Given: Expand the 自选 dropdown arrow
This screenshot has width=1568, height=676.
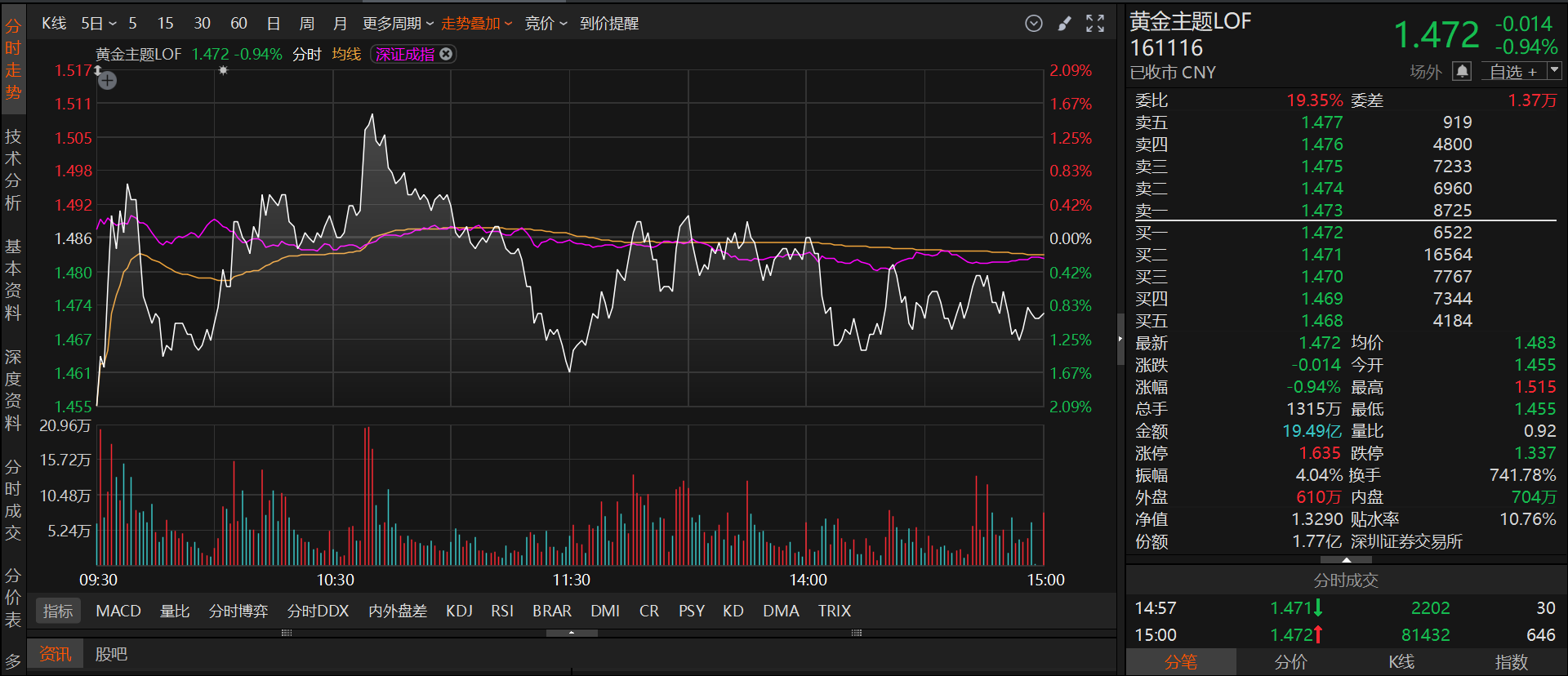Looking at the screenshot, I should (1554, 71).
